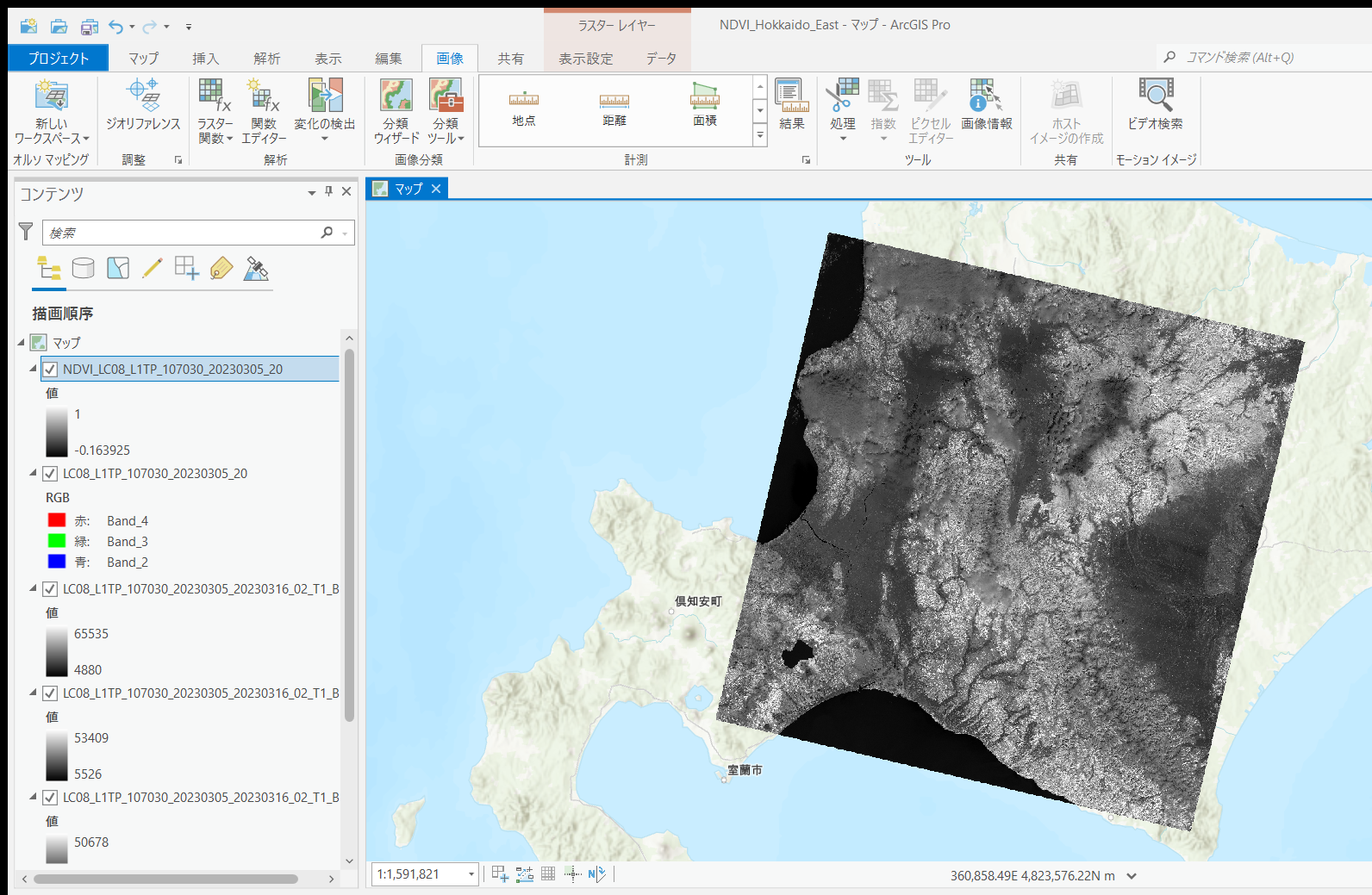
Task: Toggle layer checkbox with value 53409
Action: 50,693
